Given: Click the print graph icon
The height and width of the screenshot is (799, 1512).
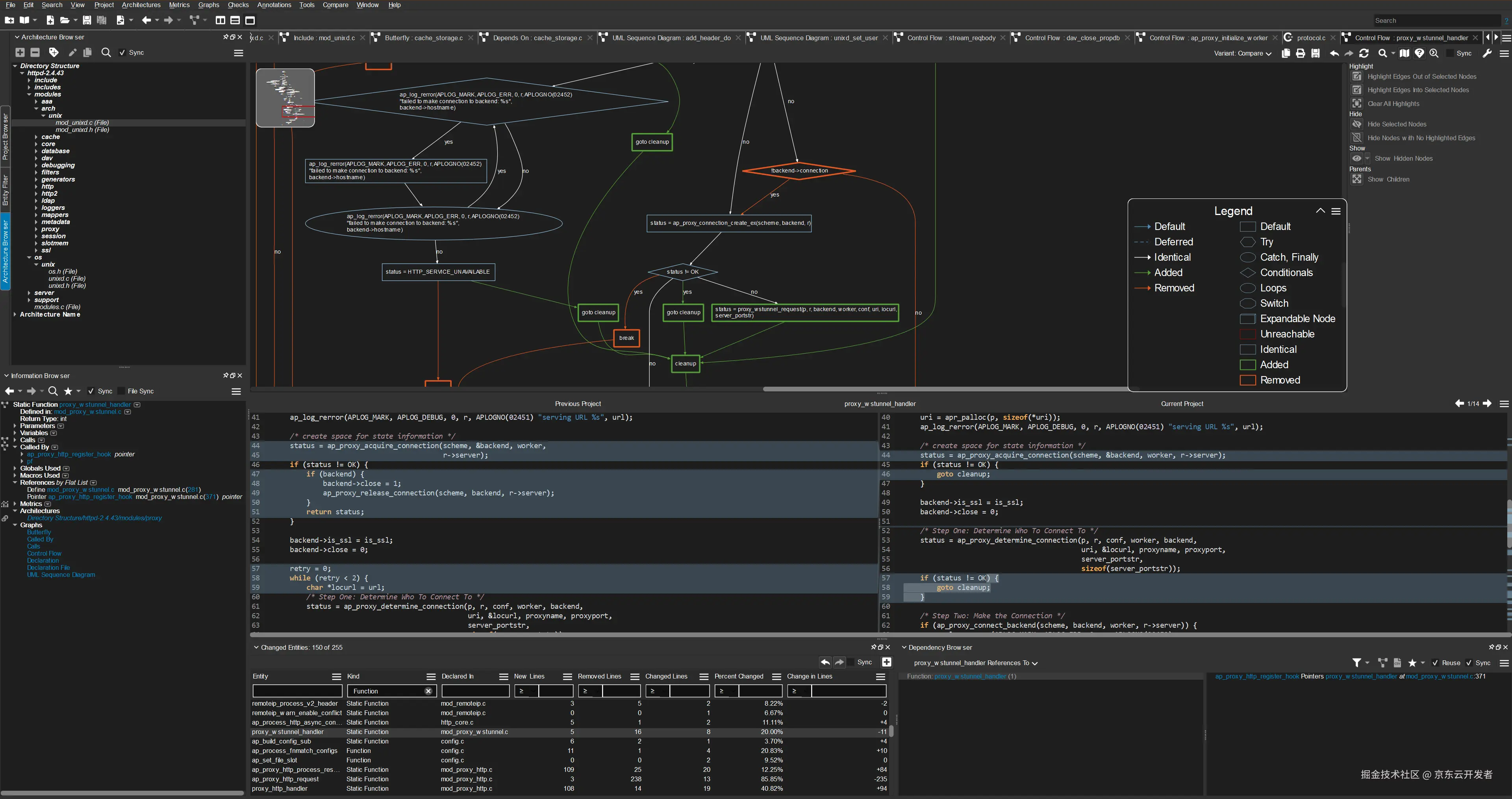Looking at the screenshot, I should [x=1300, y=54].
